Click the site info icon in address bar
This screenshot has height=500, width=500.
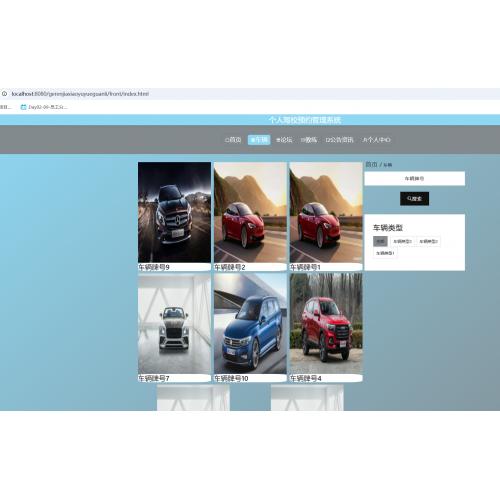(x=4, y=94)
